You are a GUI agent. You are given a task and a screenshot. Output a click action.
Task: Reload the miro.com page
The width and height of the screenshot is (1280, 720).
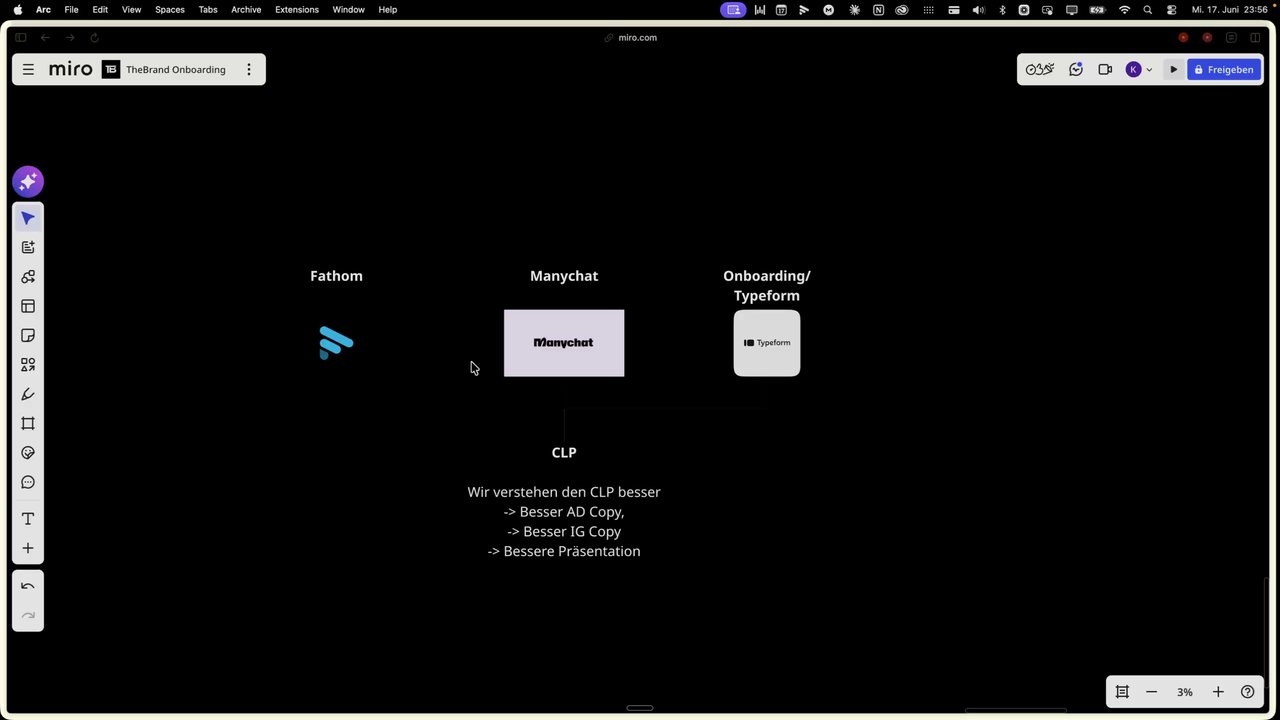coord(94,38)
